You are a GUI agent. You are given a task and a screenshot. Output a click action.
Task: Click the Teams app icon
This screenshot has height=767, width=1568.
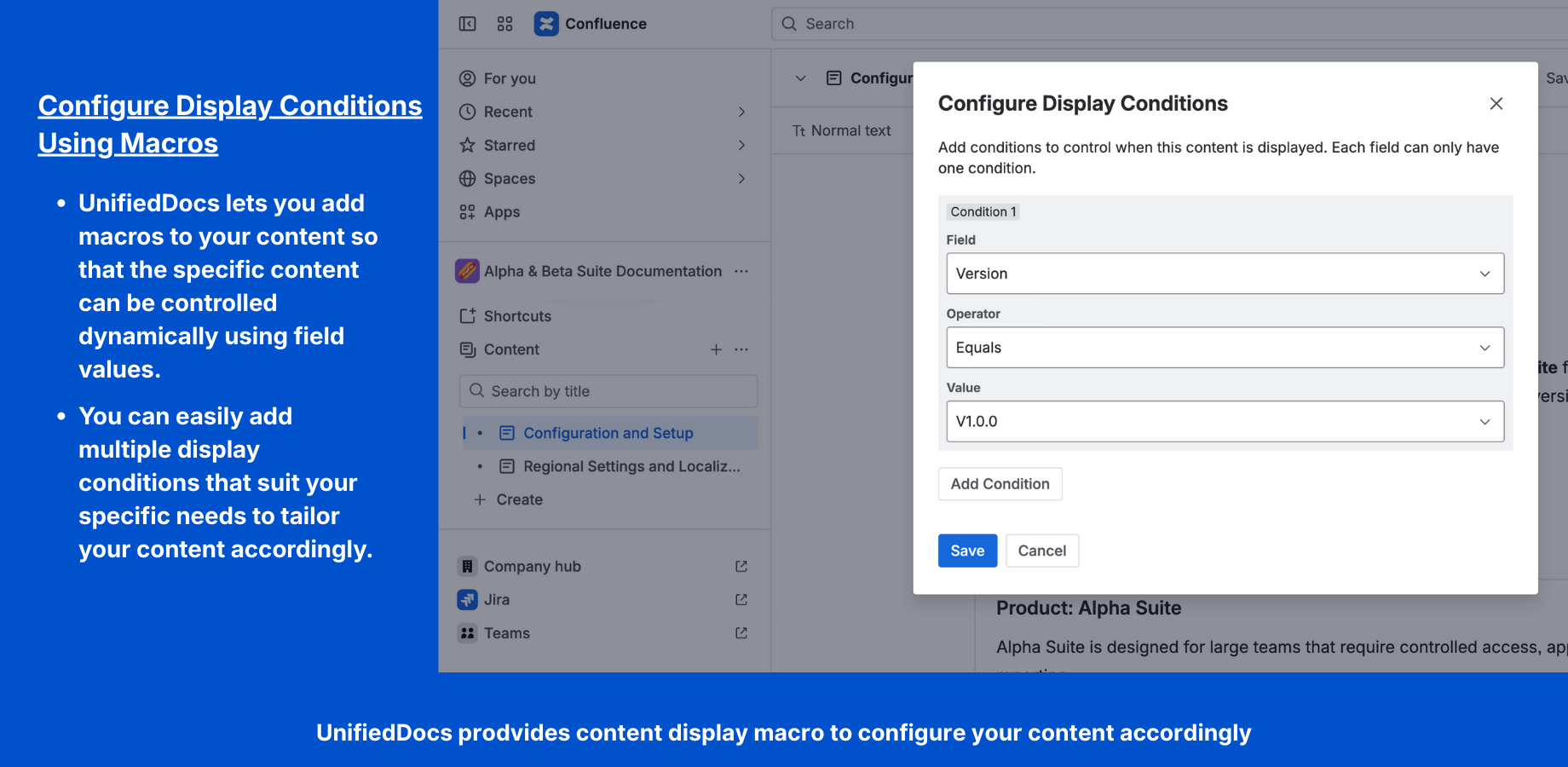(x=467, y=633)
